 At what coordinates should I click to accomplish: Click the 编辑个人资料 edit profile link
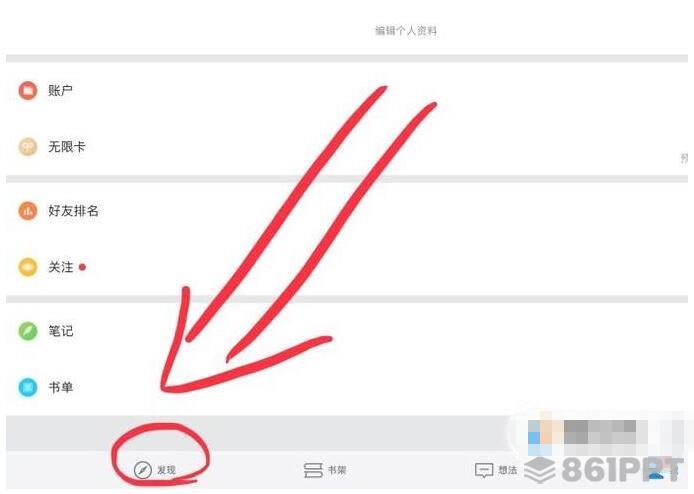[406, 31]
